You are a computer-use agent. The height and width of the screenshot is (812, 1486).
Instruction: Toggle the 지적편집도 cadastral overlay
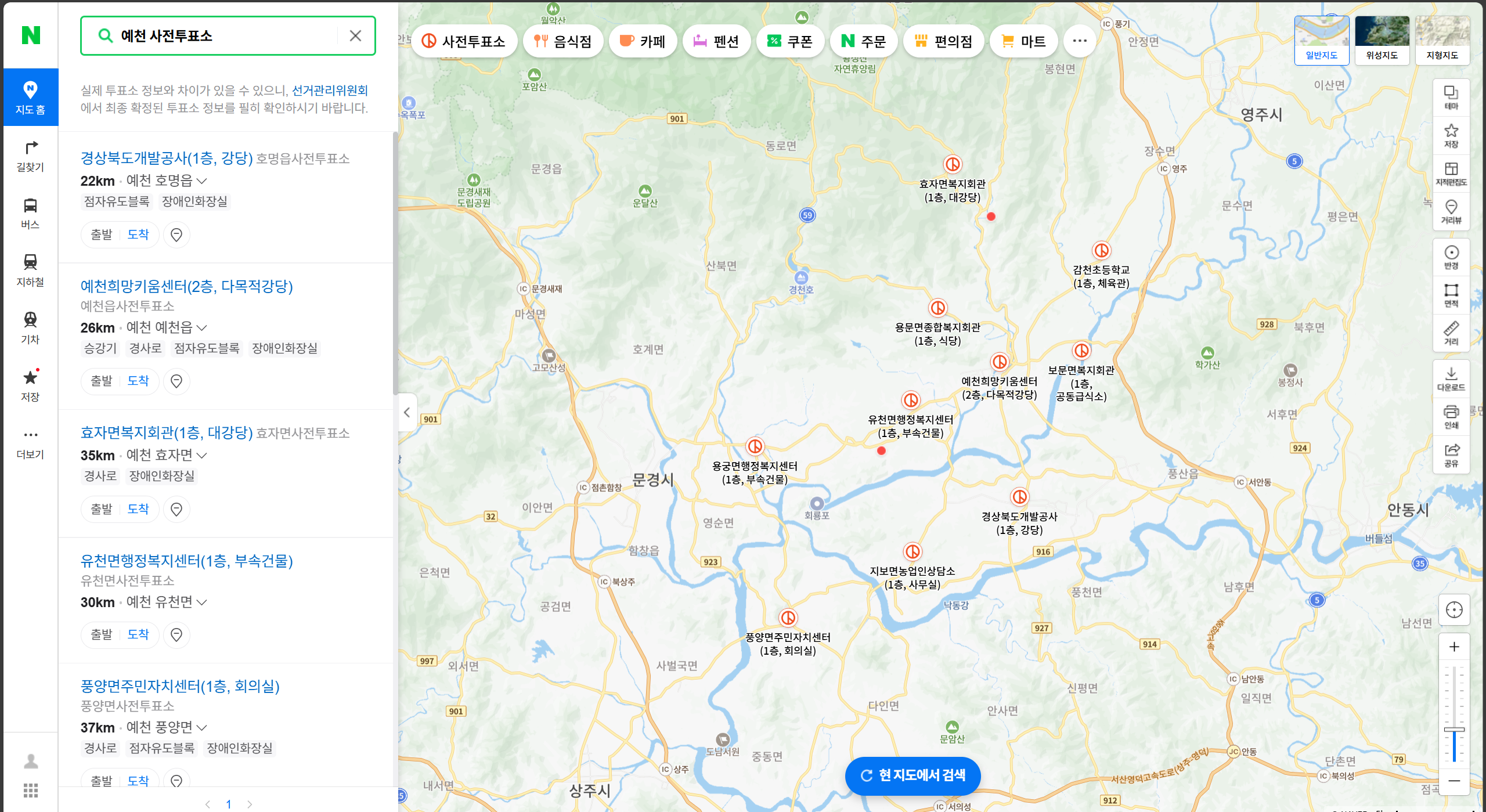[1451, 173]
